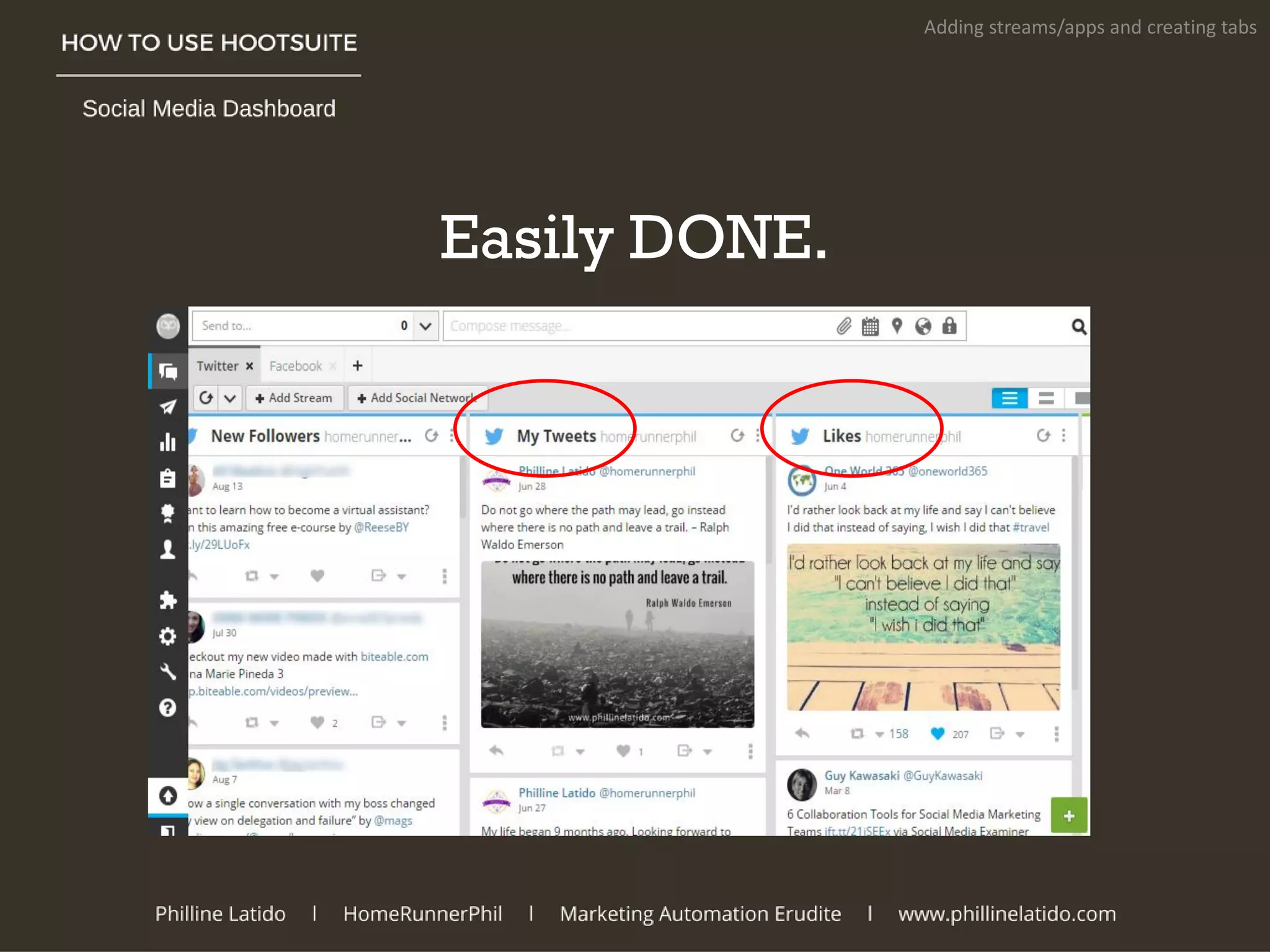Refresh all streams button
1270x952 pixels.
(206, 398)
